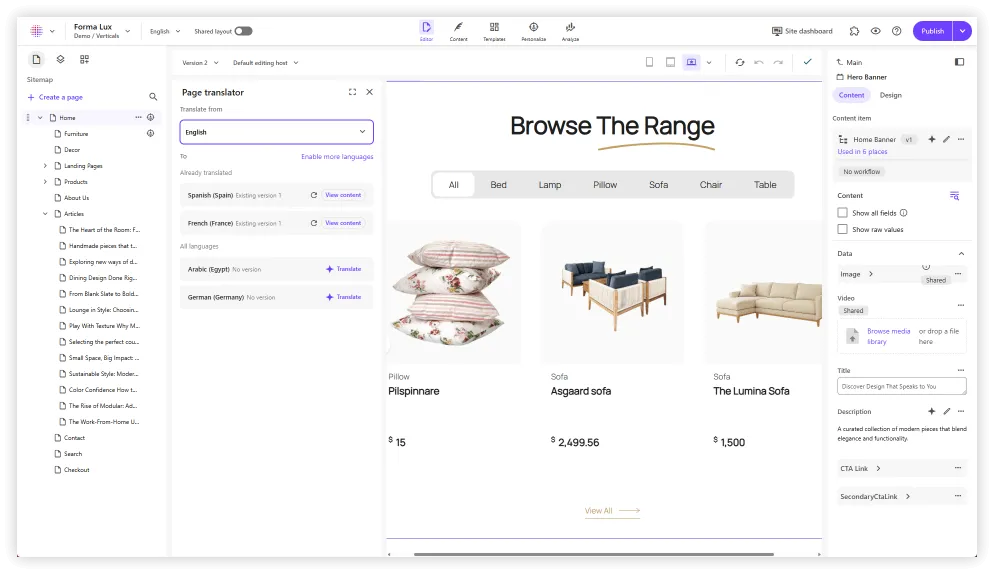The height and width of the screenshot is (574, 994).
Task: Refresh Spanish (Spain) translation
Action: click(x=314, y=195)
